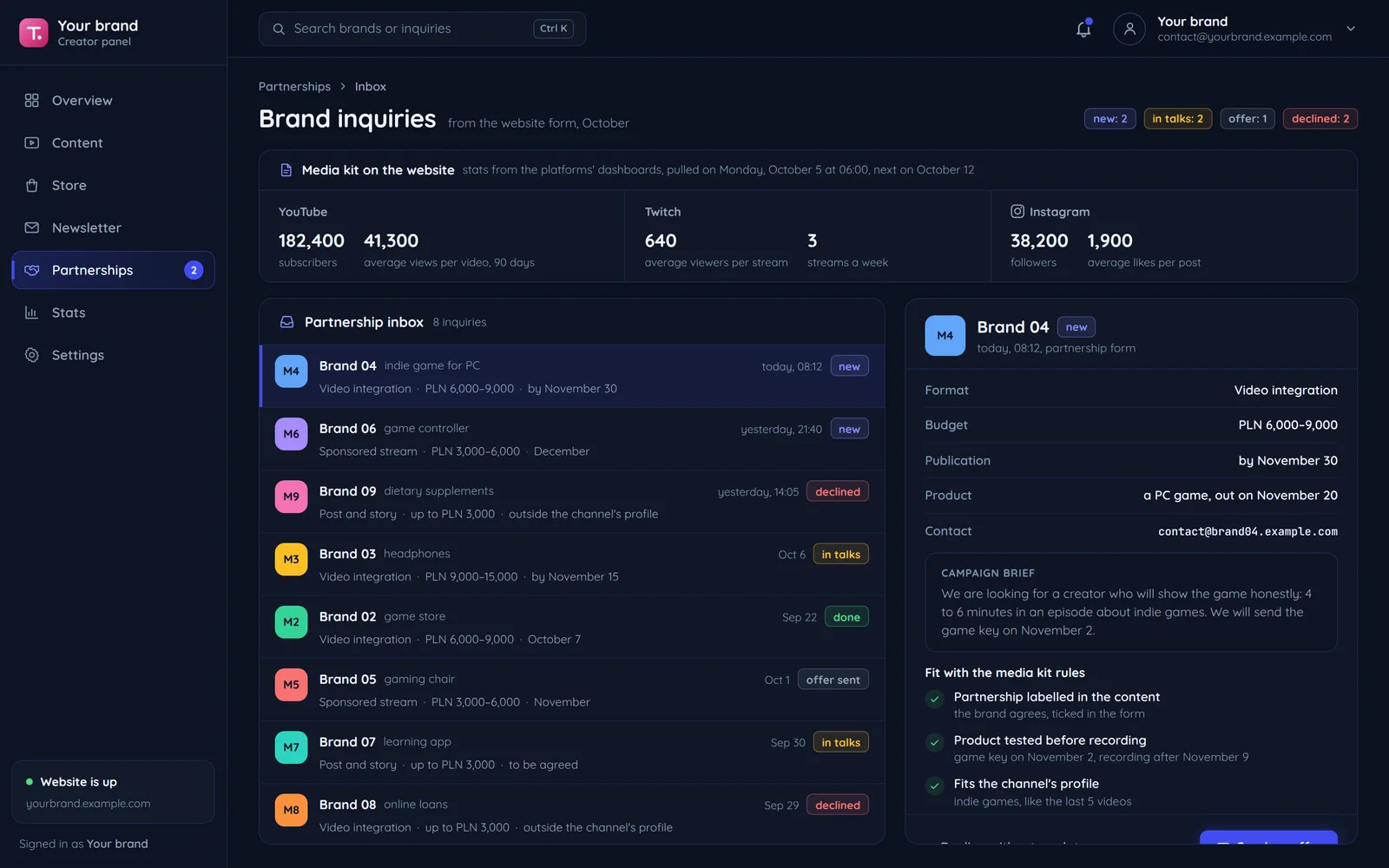The width and height of the screenshot is (1389, 868).
Task: Open Brand 05 gaming chair inquiry
Action: click(x=572, y=690)
